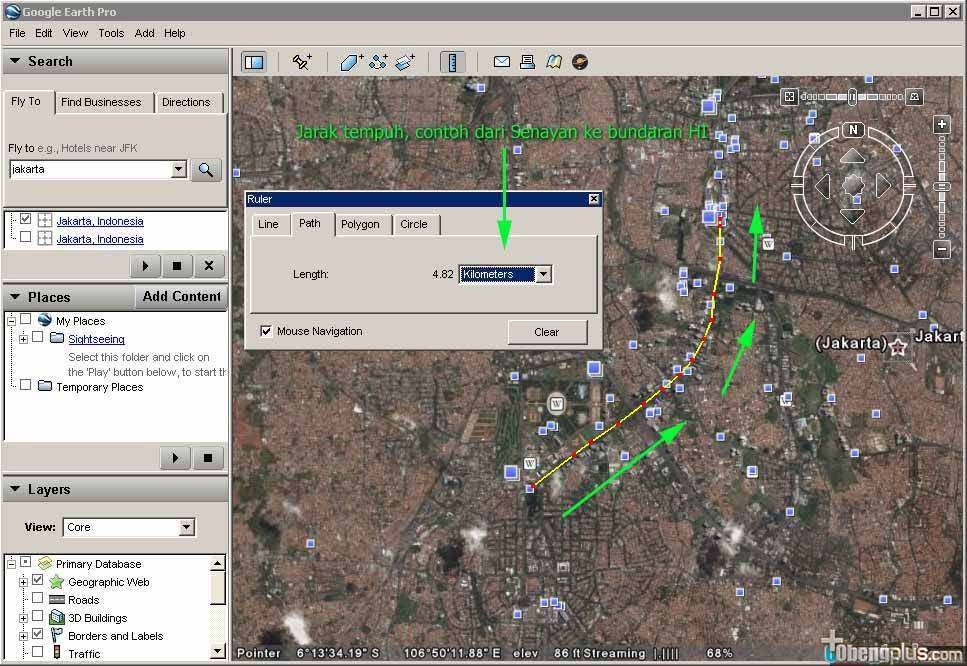Open the Tools menu

click(x=111, y=33)
